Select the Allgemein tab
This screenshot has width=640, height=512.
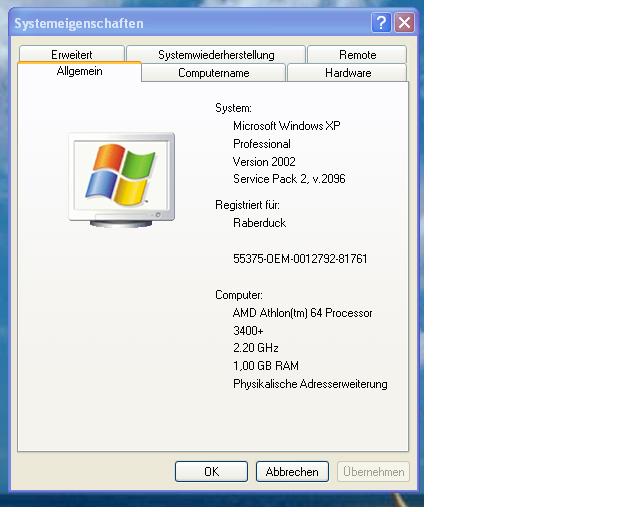80,71
